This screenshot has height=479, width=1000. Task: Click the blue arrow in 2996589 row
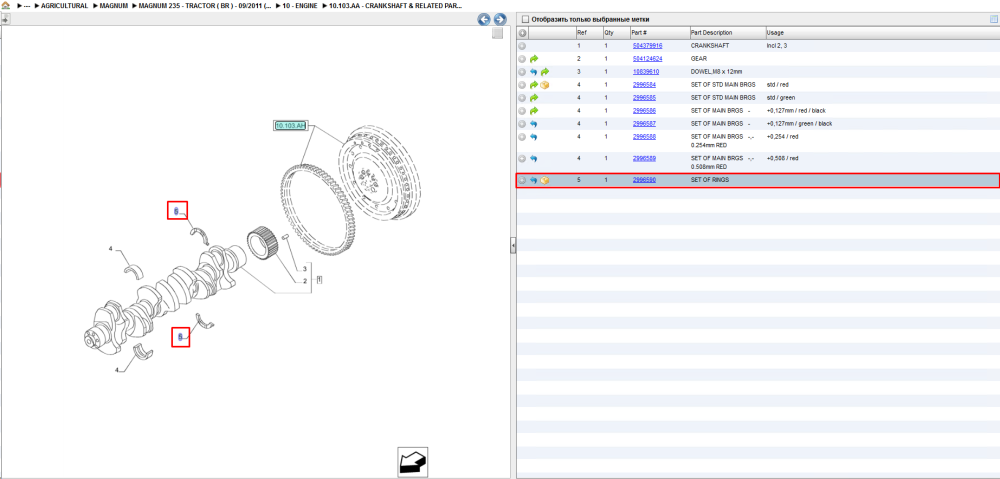[x=534, y=158]
